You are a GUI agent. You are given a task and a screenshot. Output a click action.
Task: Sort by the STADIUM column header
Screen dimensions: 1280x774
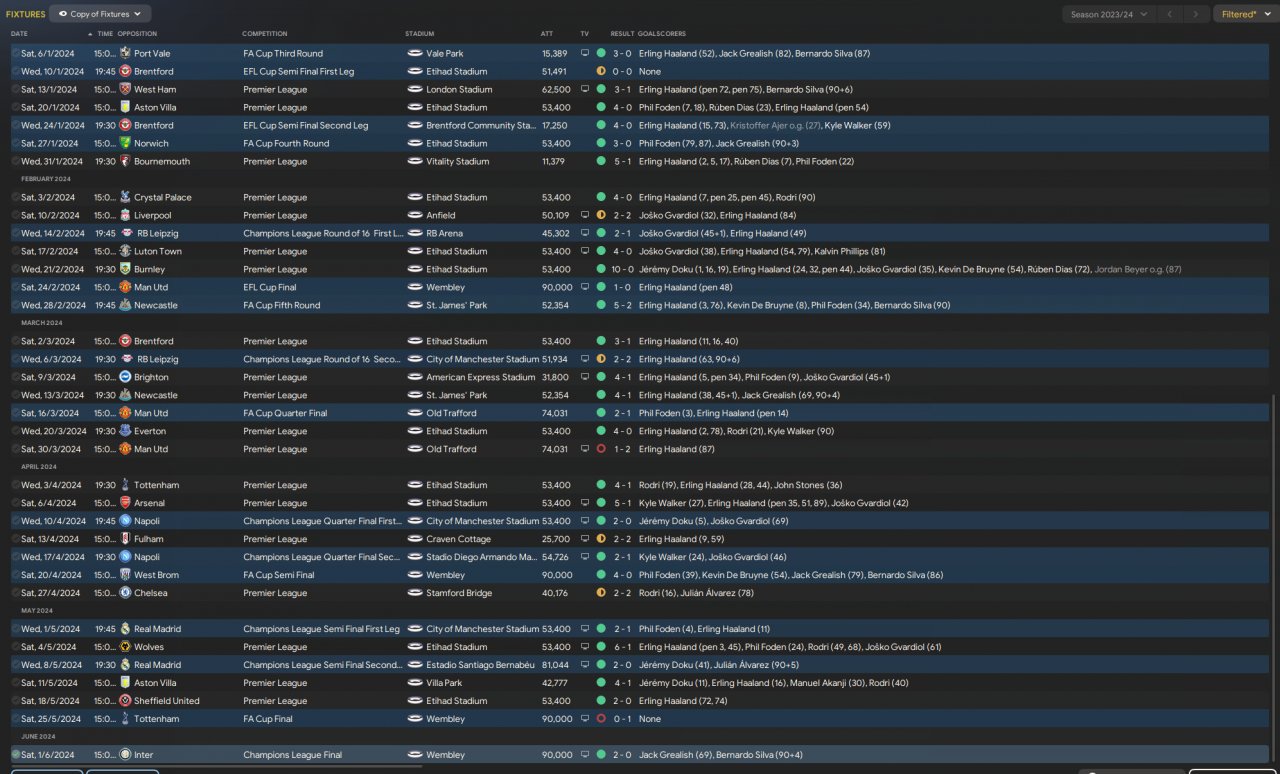420,34
